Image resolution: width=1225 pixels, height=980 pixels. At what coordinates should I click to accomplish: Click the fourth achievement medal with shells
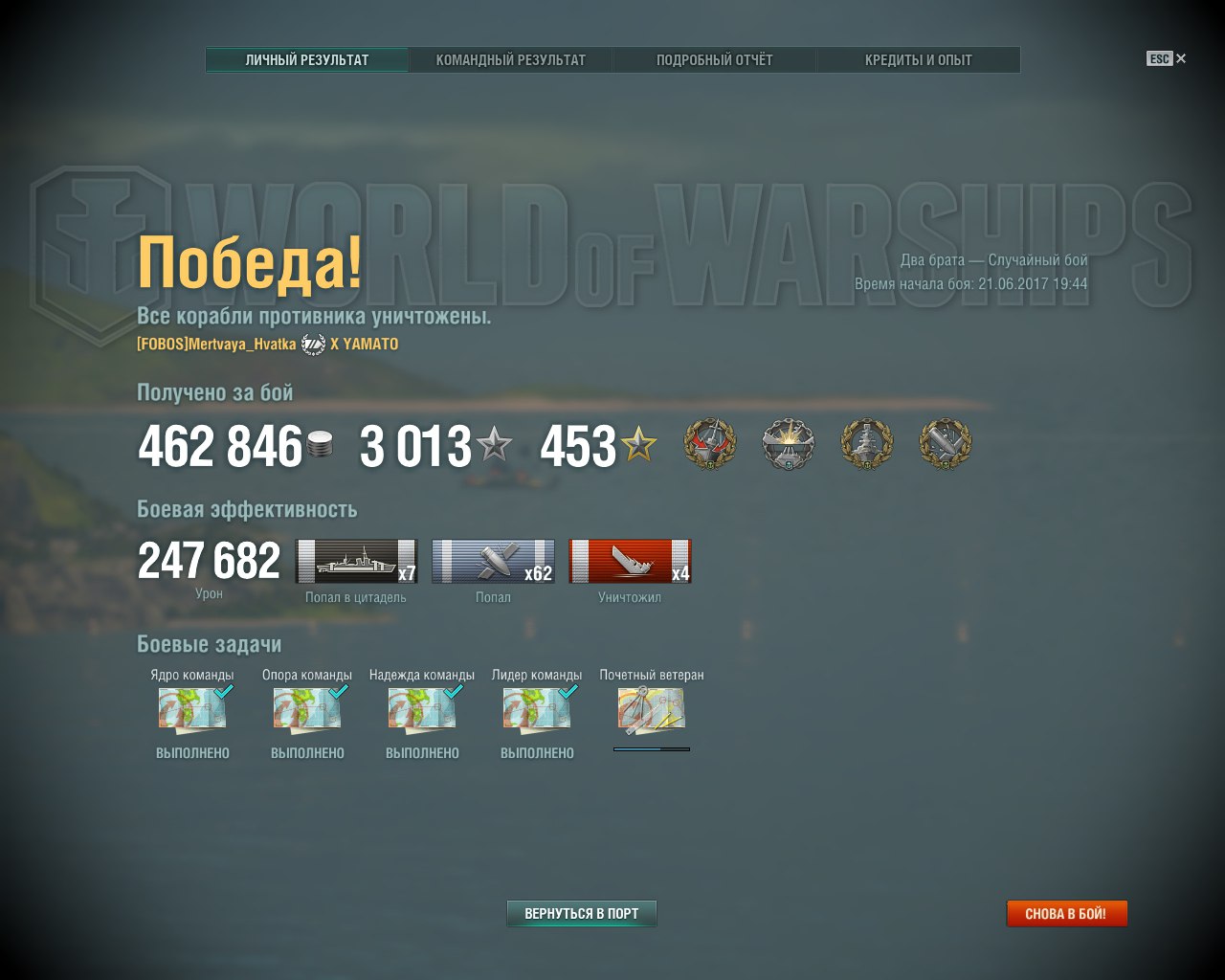coord(946,444)
